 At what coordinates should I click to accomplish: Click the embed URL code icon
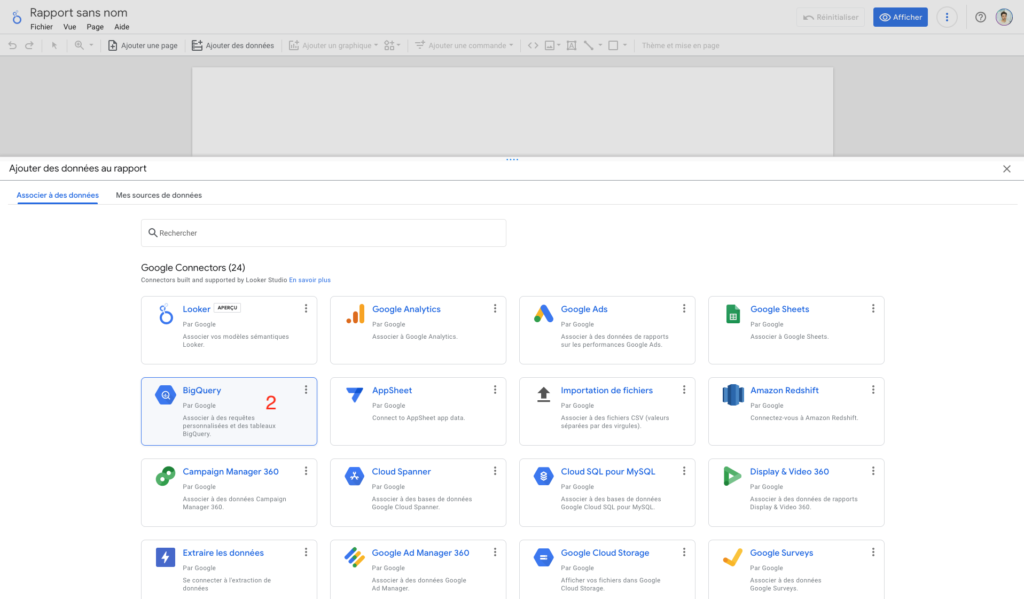[x=533, y=45]
